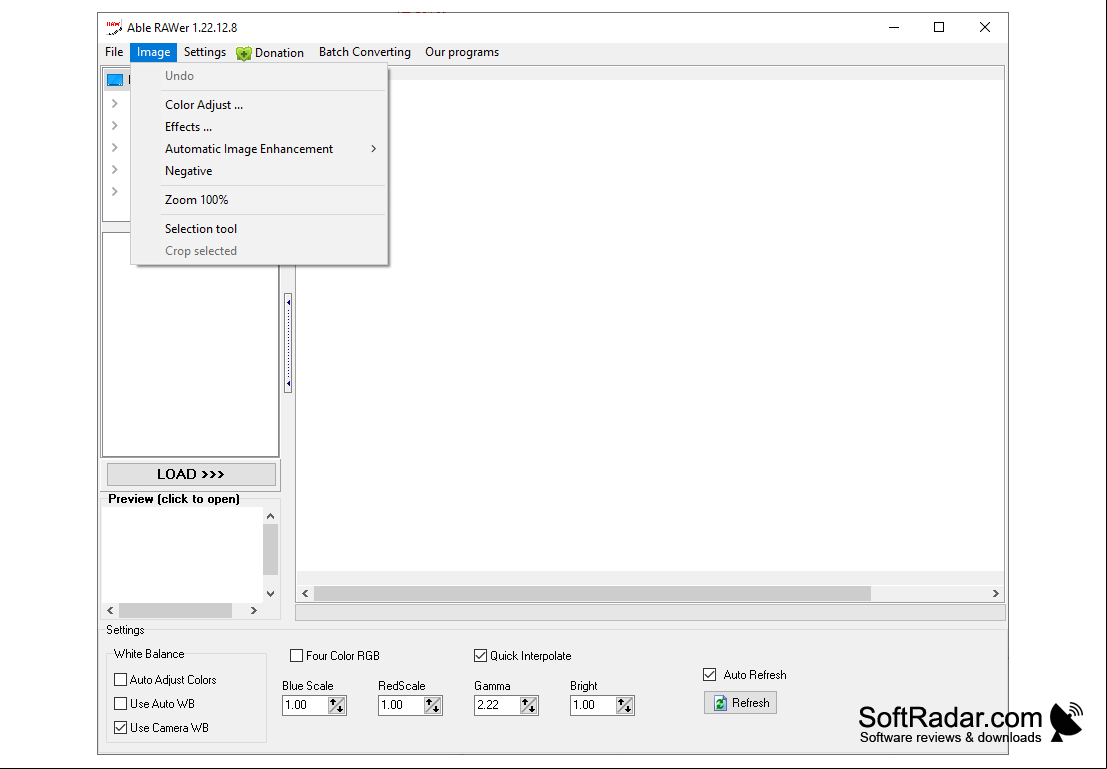1107x769 pixels.
Task: Turn on Use Auto WB
Action: click(x=121, y=704)
